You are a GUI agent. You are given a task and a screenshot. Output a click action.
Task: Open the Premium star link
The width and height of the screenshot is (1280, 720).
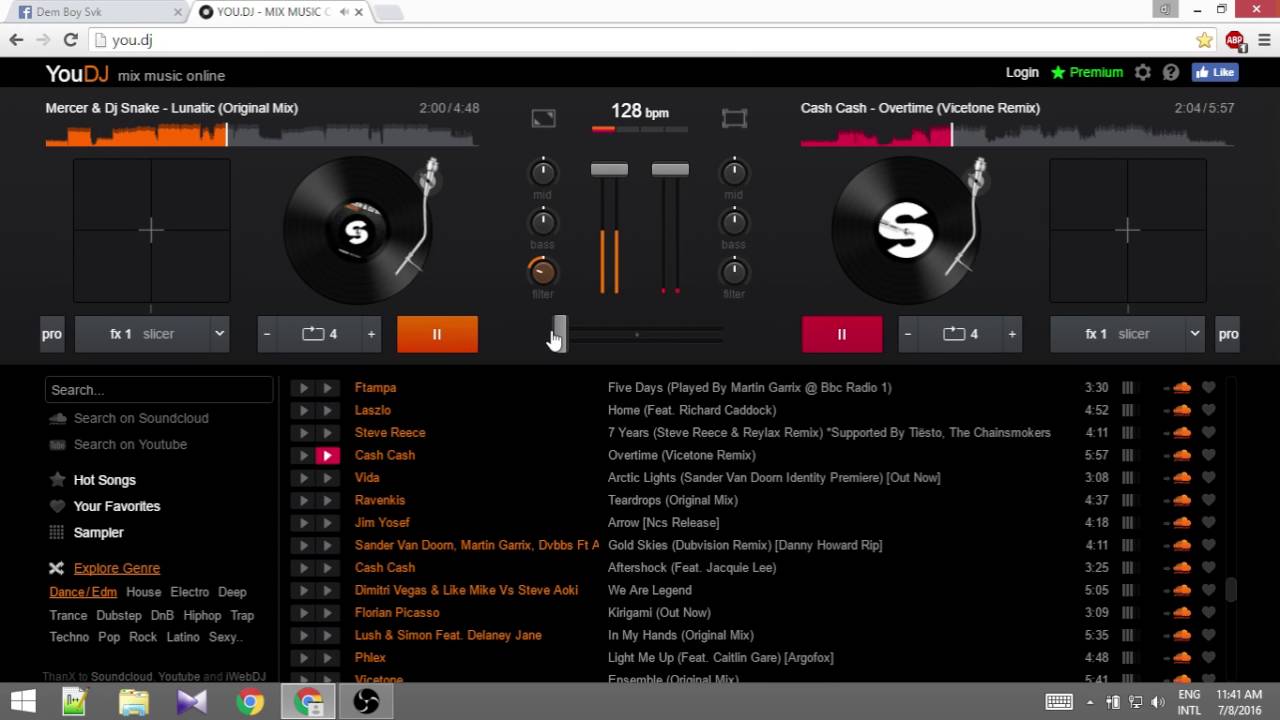tap(1087, 72)
